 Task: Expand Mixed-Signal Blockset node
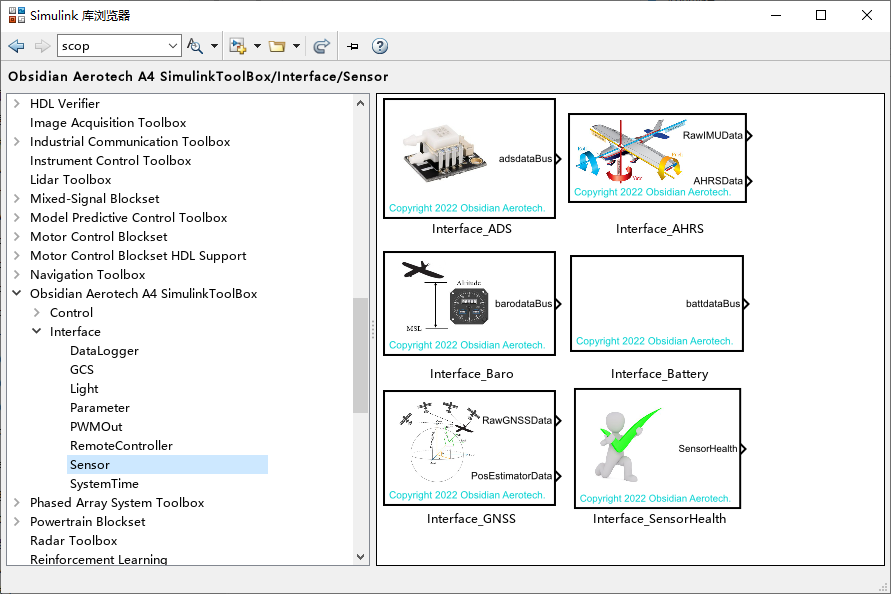tap(17, 198)
